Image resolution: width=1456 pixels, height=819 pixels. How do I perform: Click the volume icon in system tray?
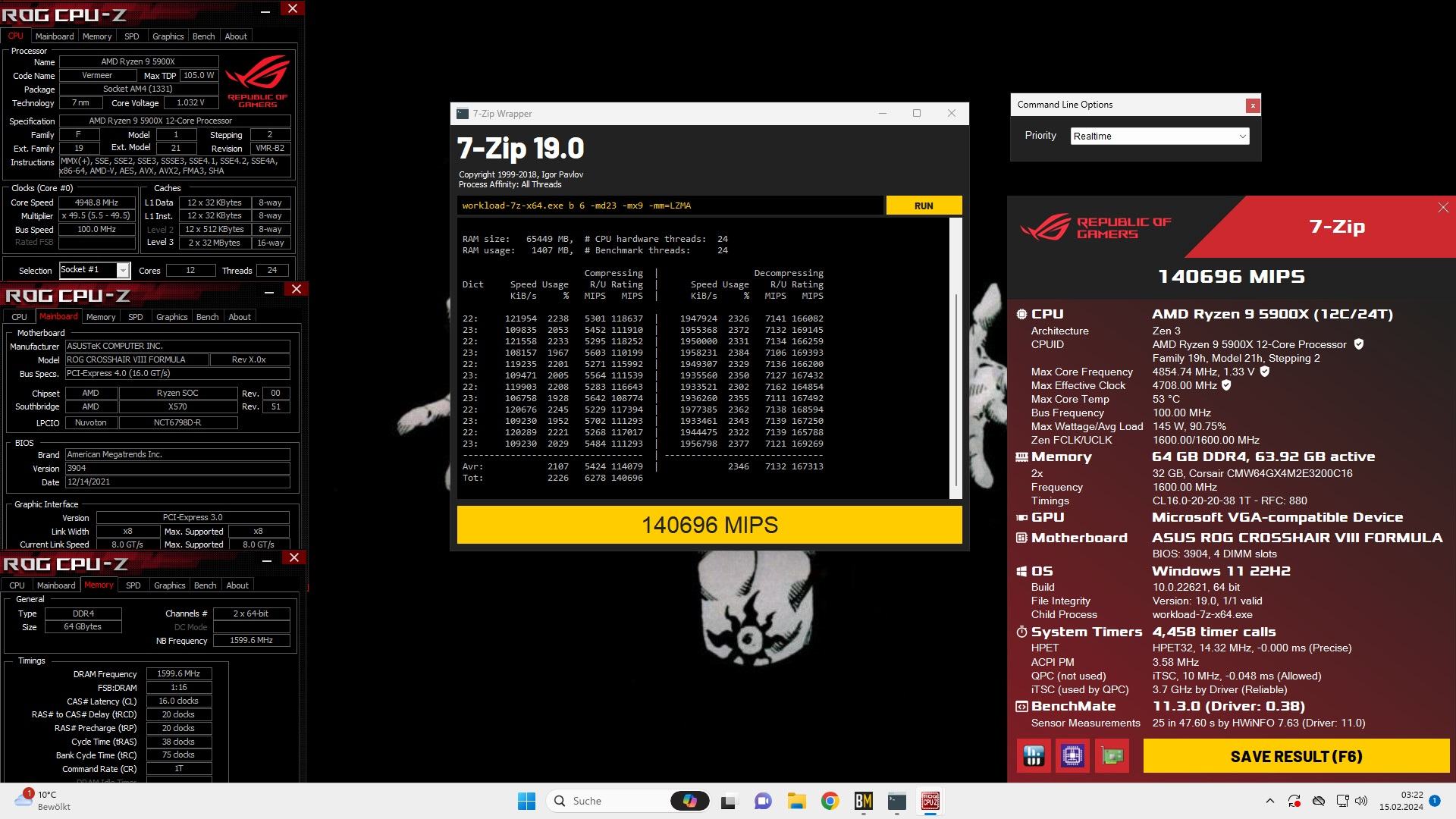(x=1361, y=801)
